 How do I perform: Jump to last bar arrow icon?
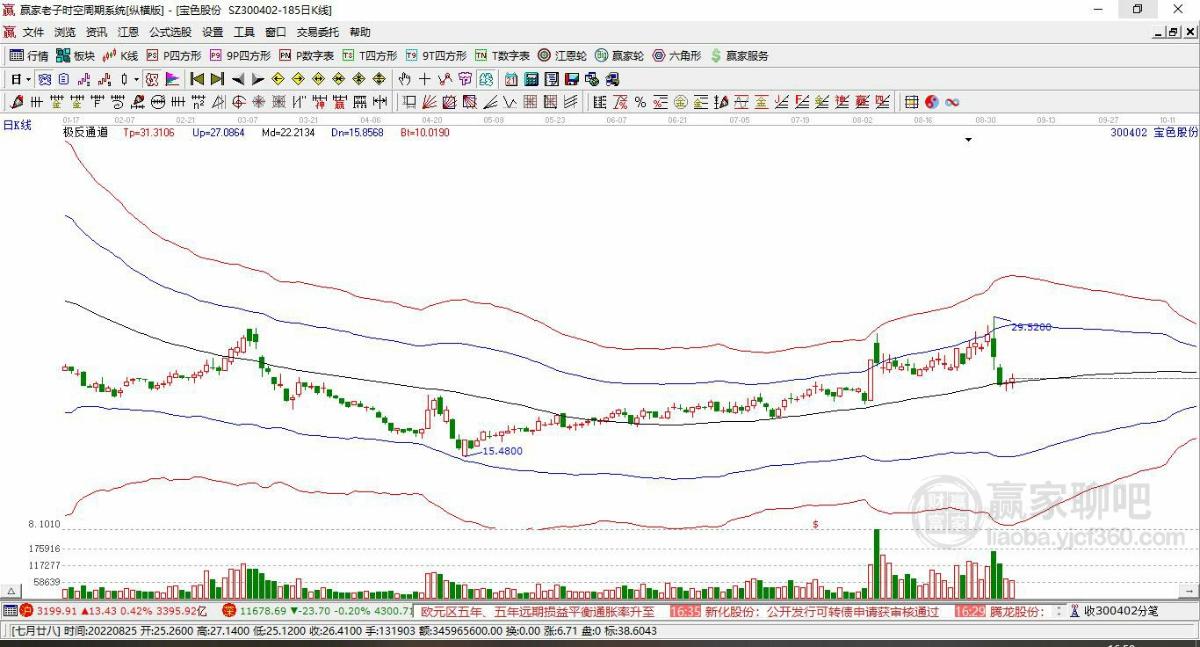click(x=217, y=78)
